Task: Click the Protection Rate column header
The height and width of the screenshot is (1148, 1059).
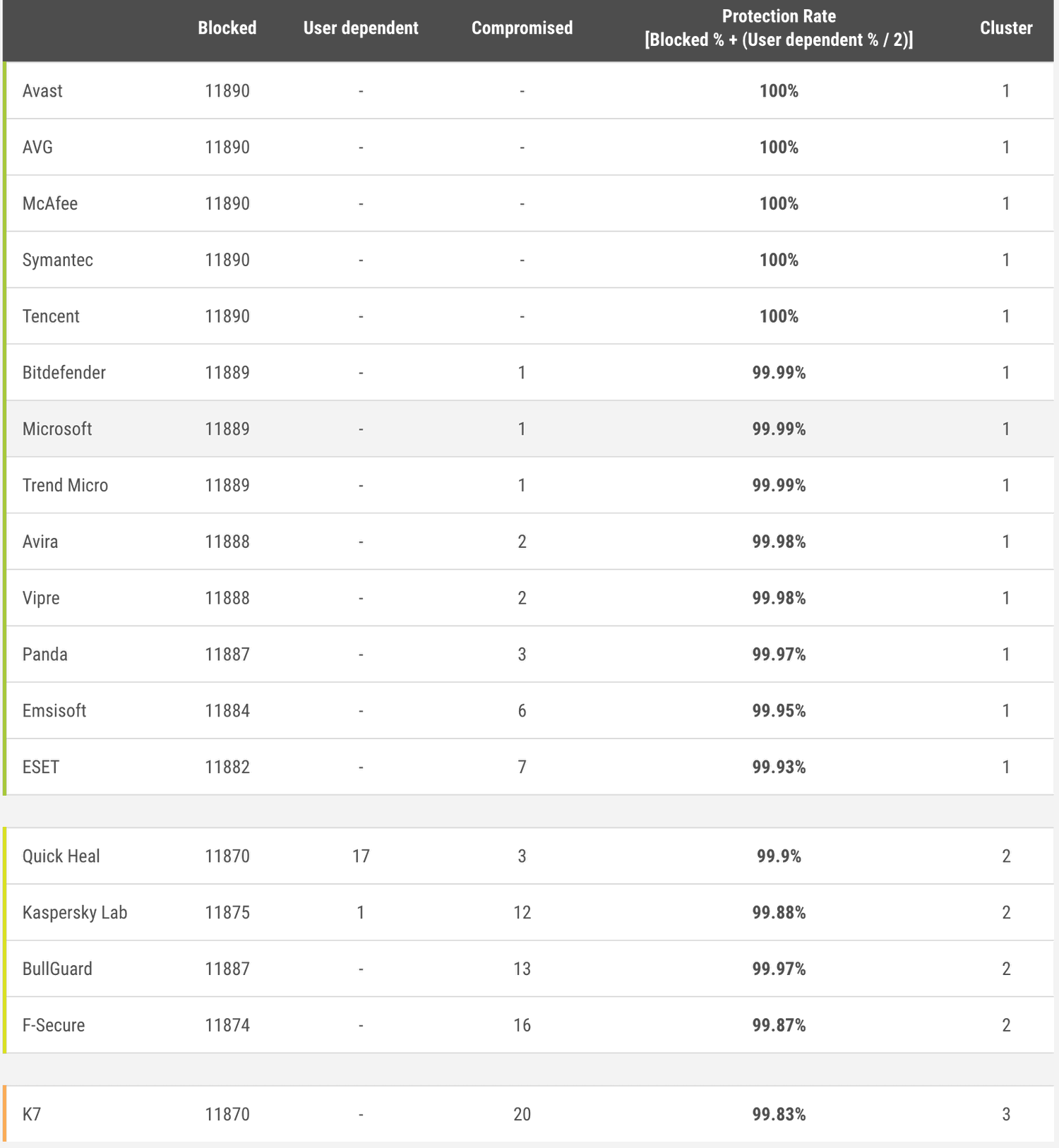Action: pos(779,28)
